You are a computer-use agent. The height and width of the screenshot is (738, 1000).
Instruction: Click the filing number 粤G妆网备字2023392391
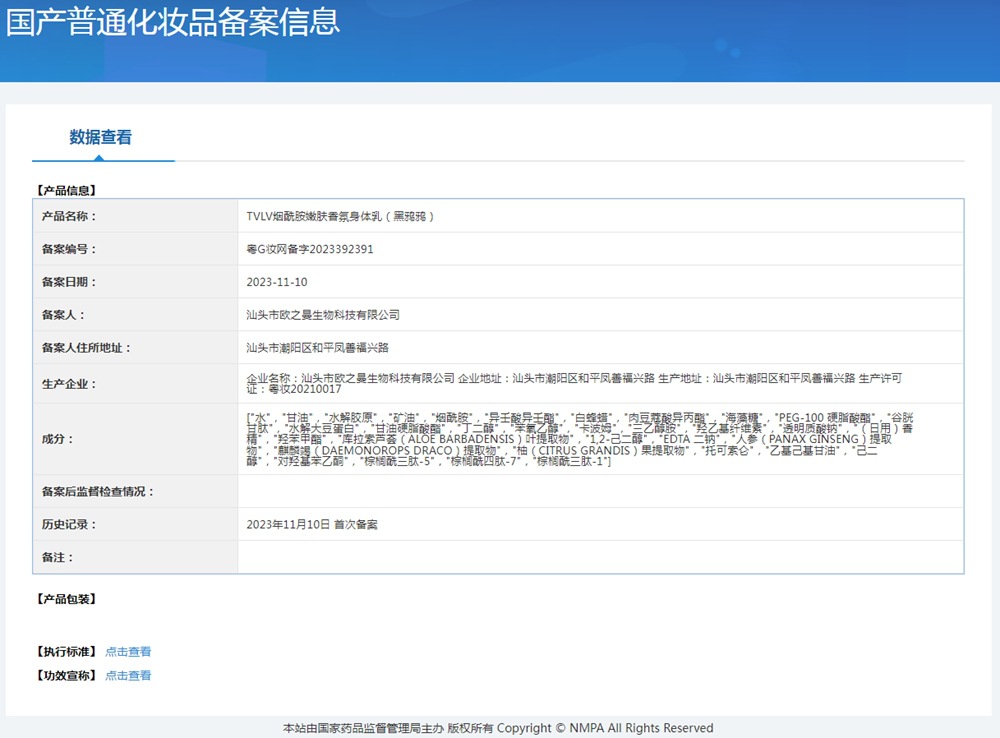[x=310, y=249]
